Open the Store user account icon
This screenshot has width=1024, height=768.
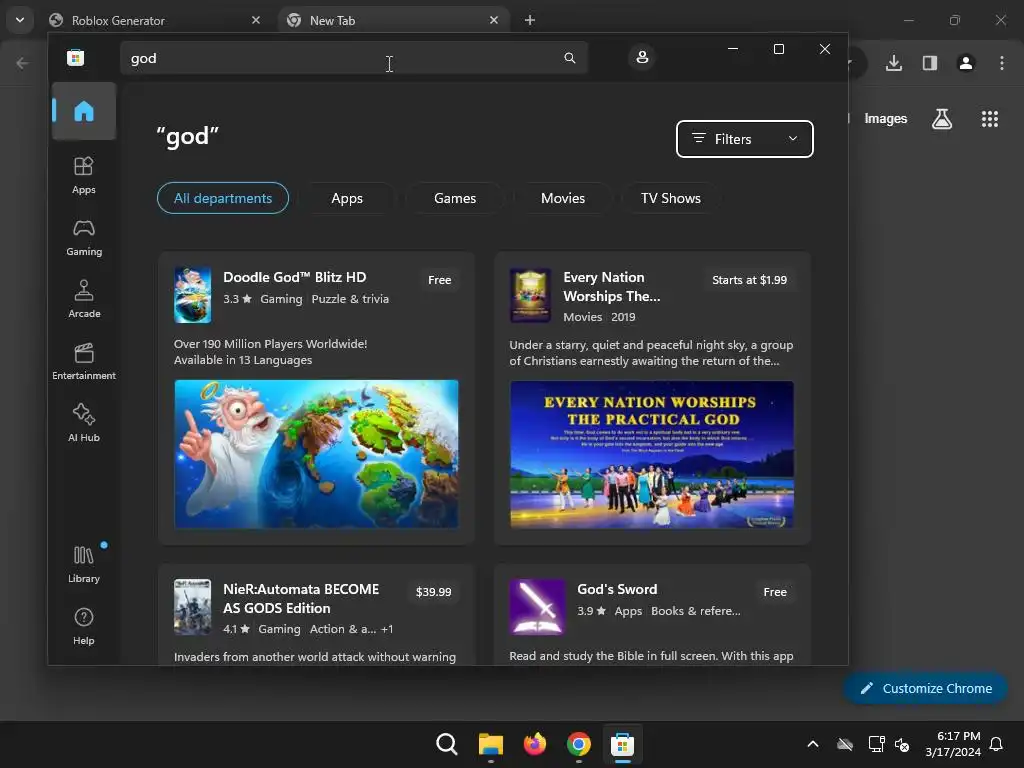[642, 57]
